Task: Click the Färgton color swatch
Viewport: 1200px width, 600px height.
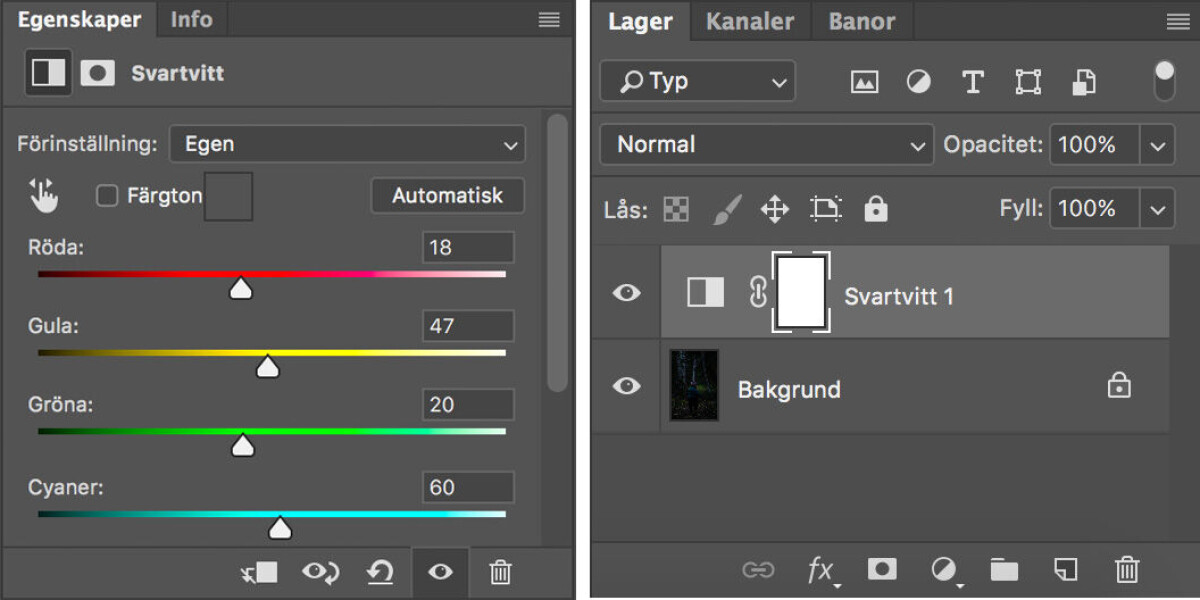Action: point(228,196)
